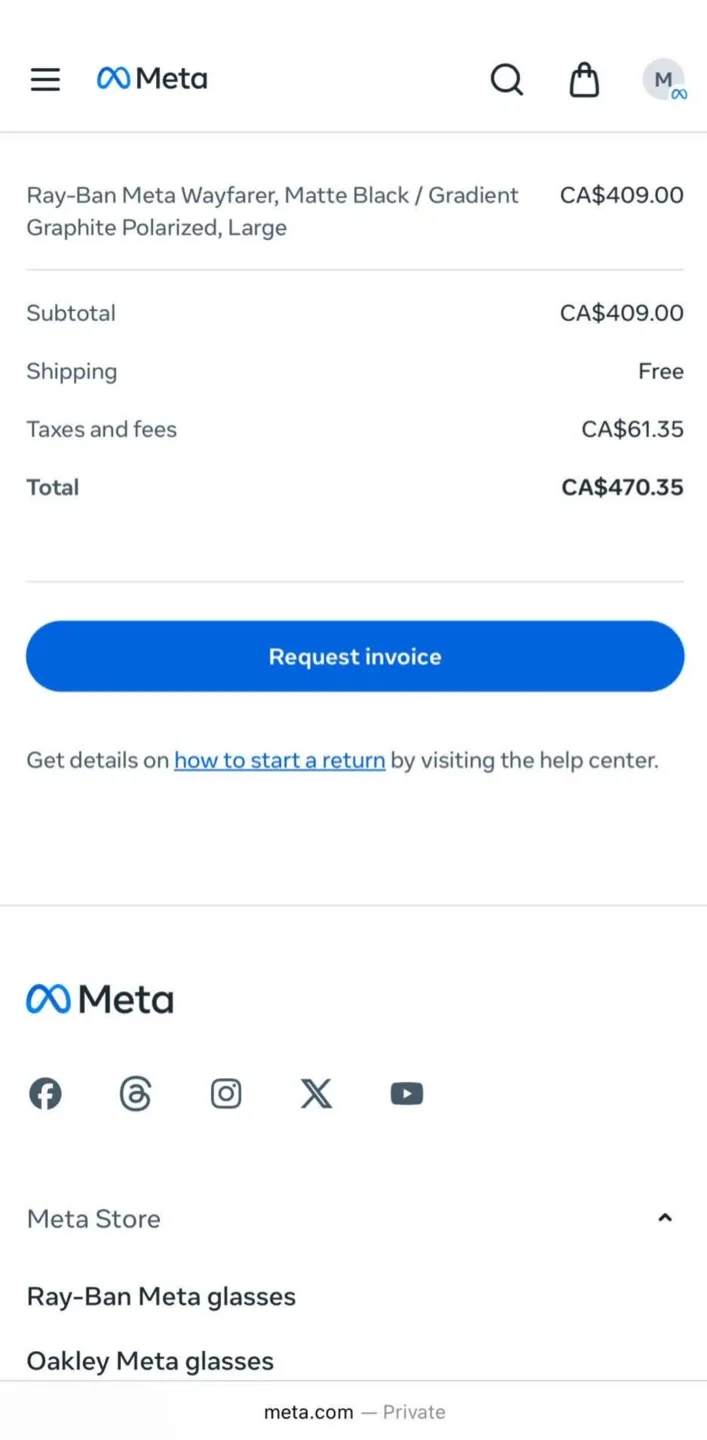
Task: Open the shopping bag
Action: tap(584, 79)
